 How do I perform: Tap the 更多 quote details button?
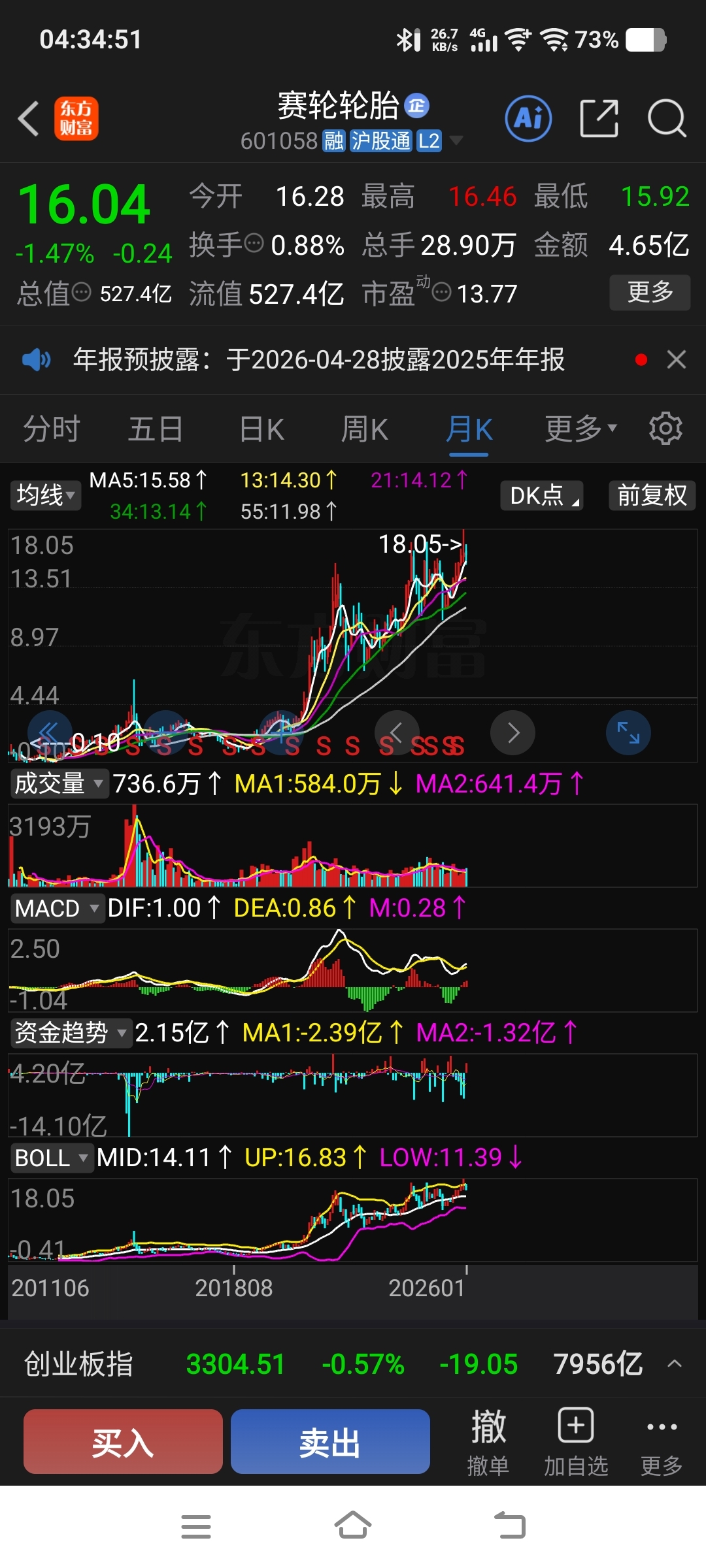click(x=650, y=292)
